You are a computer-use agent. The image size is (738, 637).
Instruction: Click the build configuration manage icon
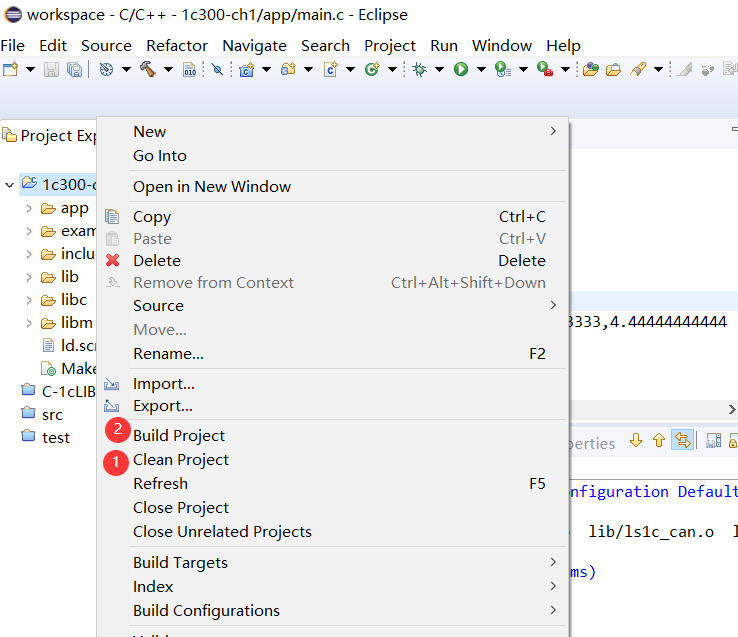click(106, 69)
